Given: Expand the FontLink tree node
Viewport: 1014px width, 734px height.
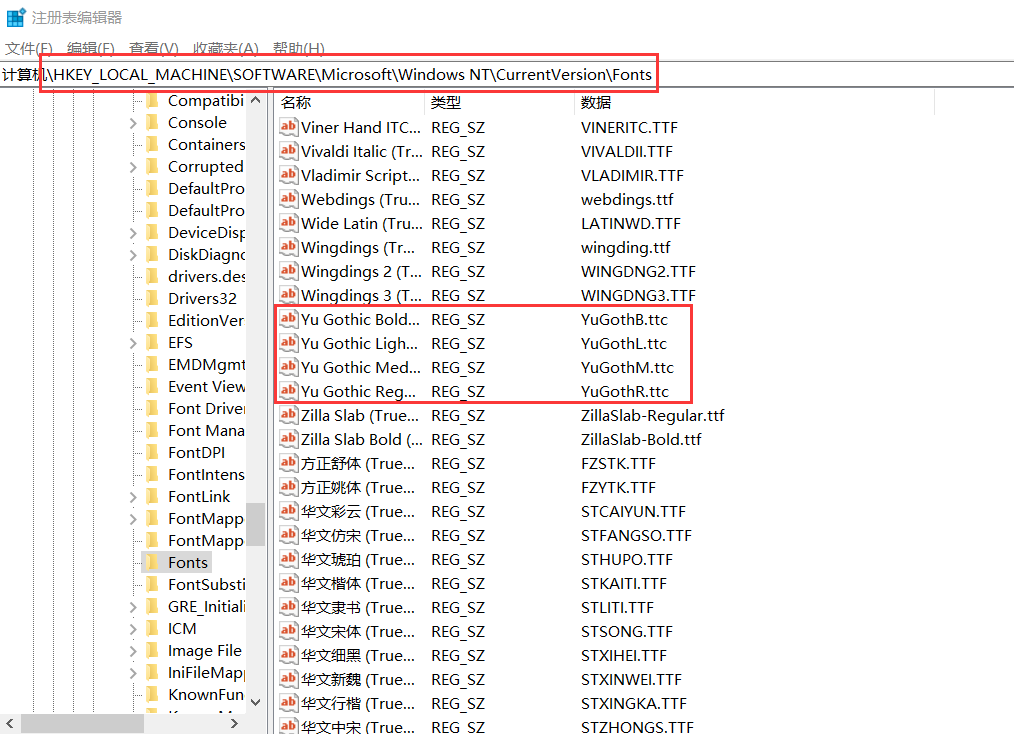Looking at the screenshot, I should [x=133, y=497].
